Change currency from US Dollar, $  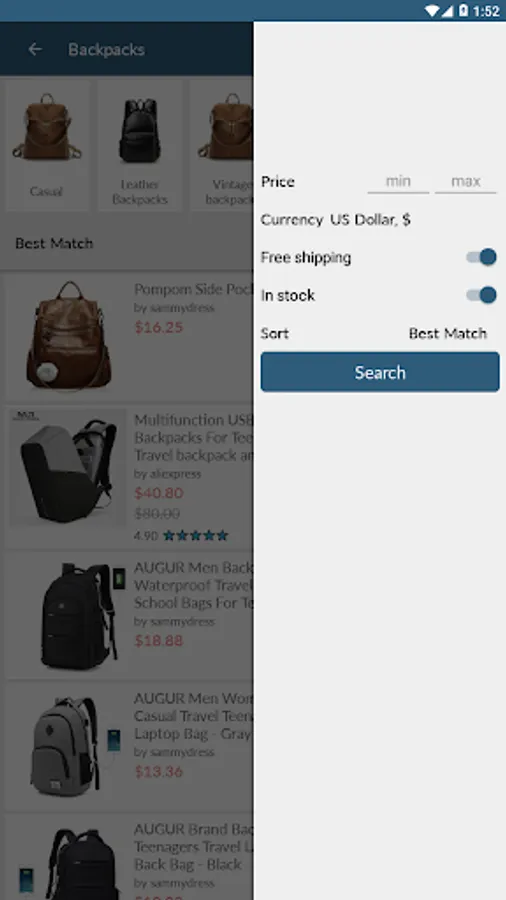370,220
